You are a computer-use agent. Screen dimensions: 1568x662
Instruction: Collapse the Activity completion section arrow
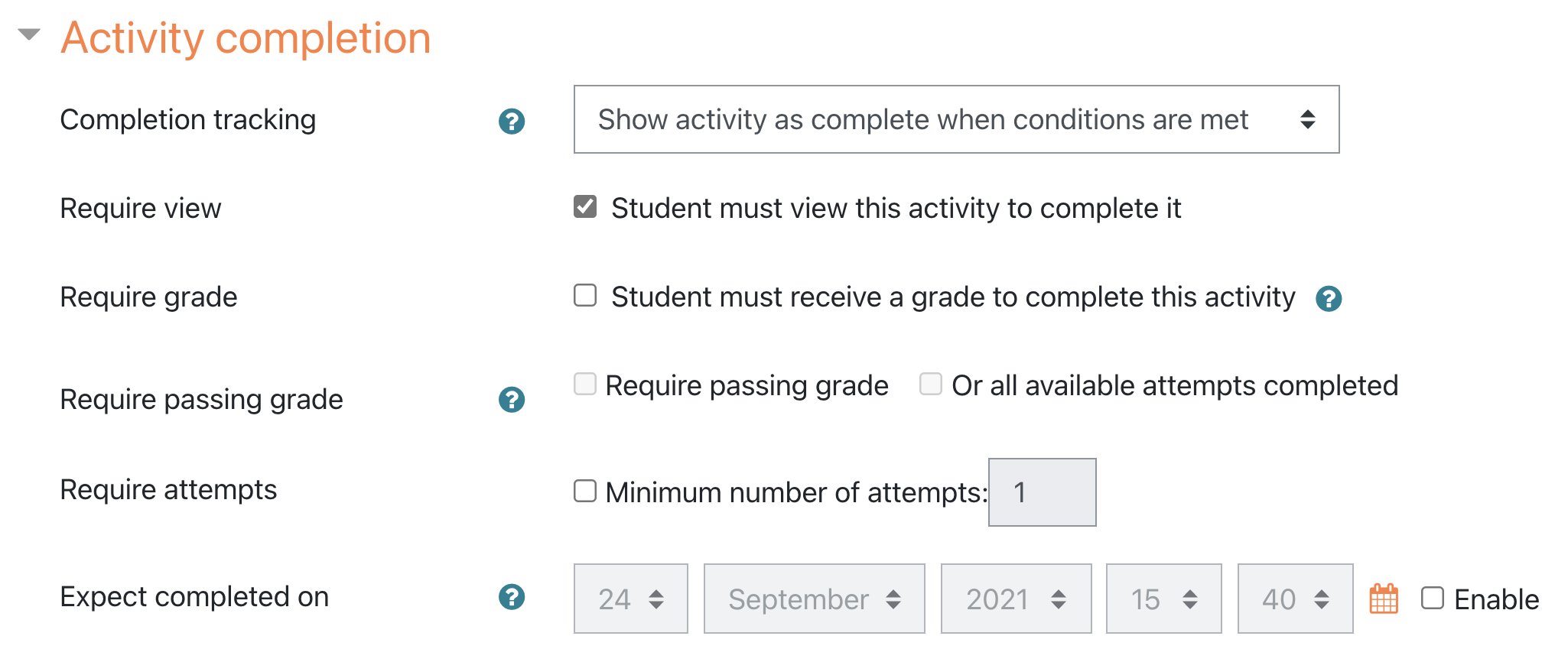pos(29,34)
